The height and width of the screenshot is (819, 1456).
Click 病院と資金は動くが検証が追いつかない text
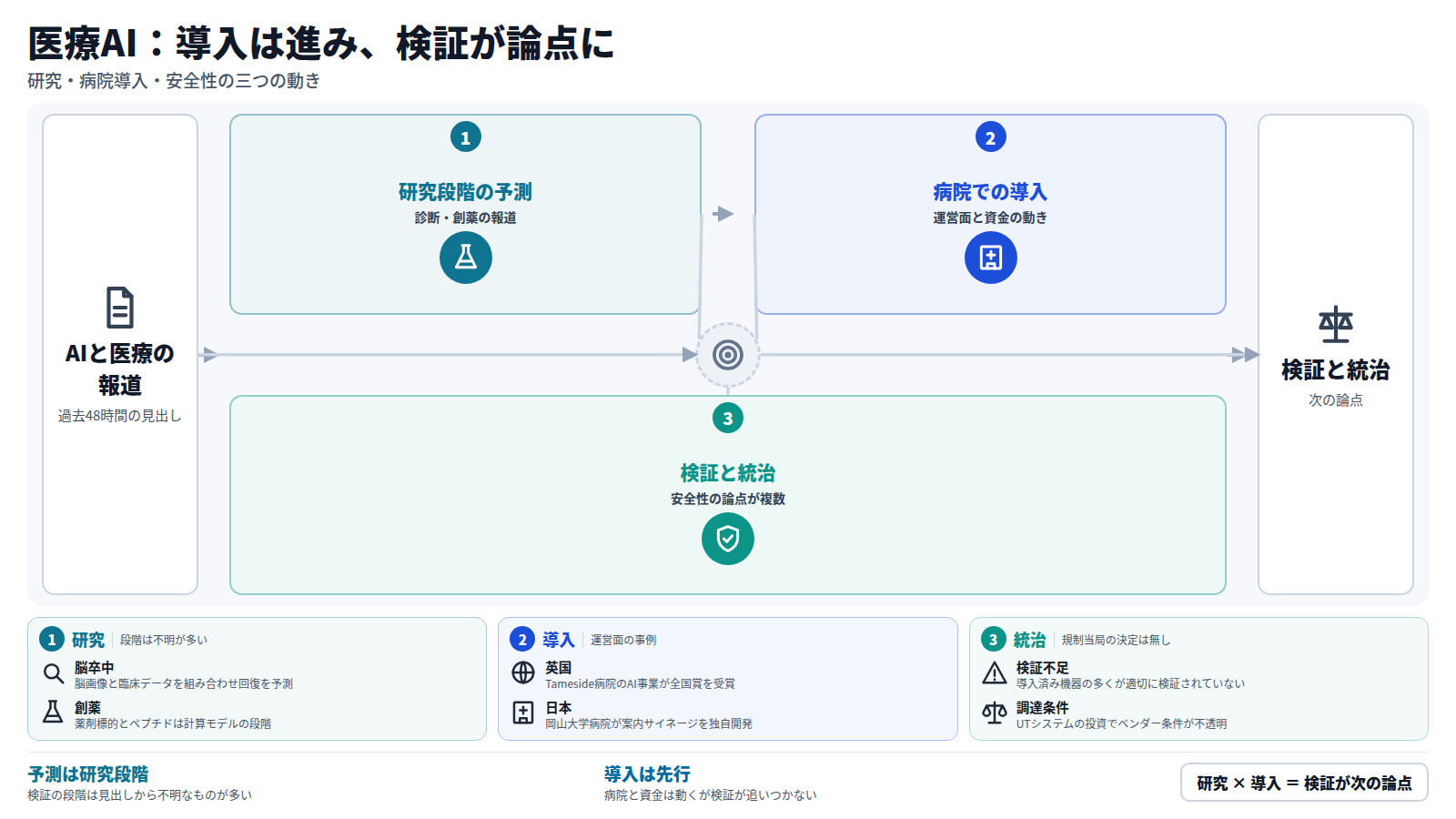[711, 795]
